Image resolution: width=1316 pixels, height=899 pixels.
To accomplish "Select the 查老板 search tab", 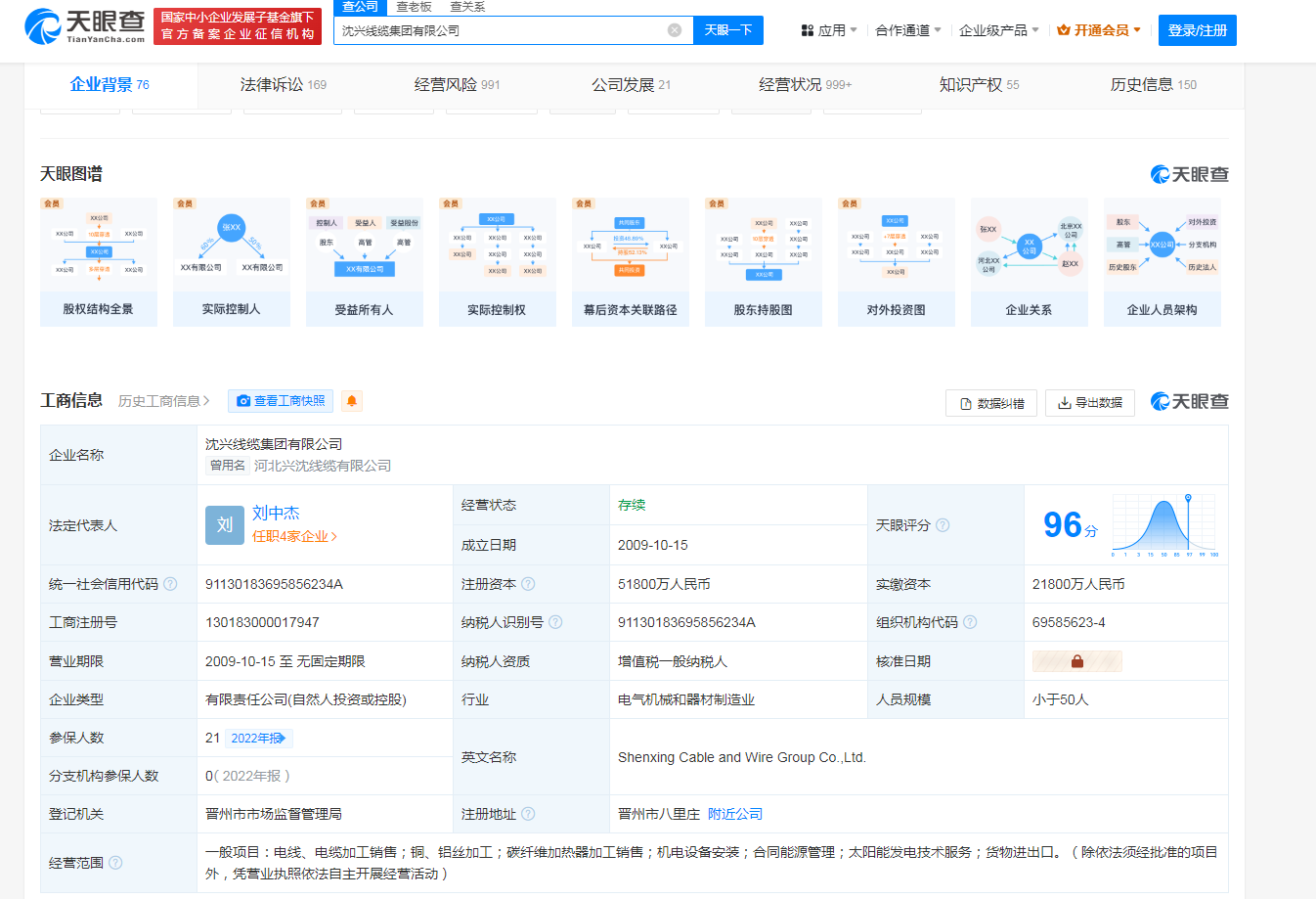I will pyautogui.click(x=414, y=7).
